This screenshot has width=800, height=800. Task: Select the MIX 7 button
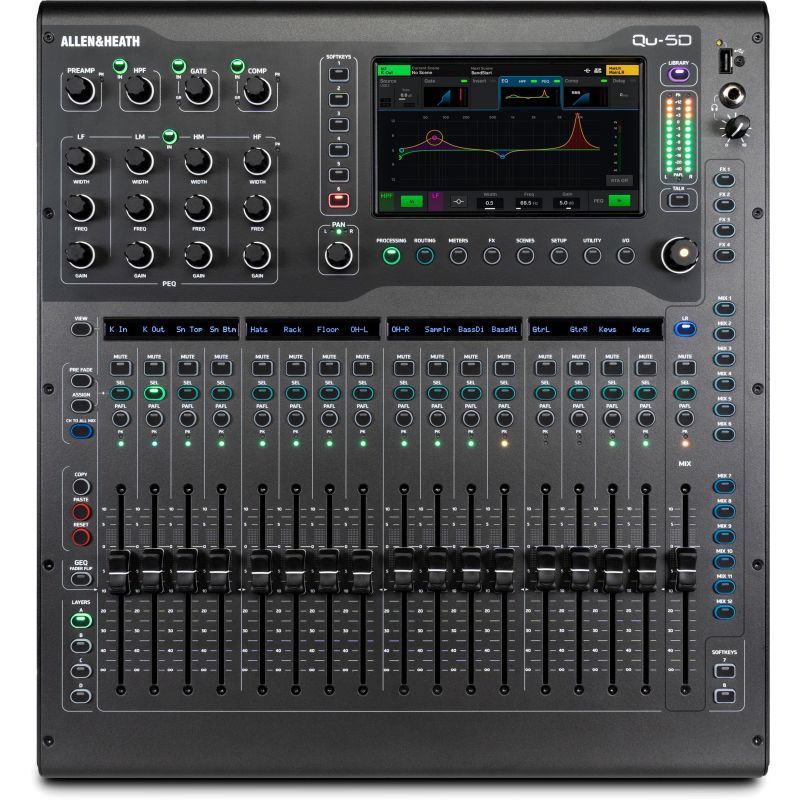pyautogui.click(x=724, y=486)
